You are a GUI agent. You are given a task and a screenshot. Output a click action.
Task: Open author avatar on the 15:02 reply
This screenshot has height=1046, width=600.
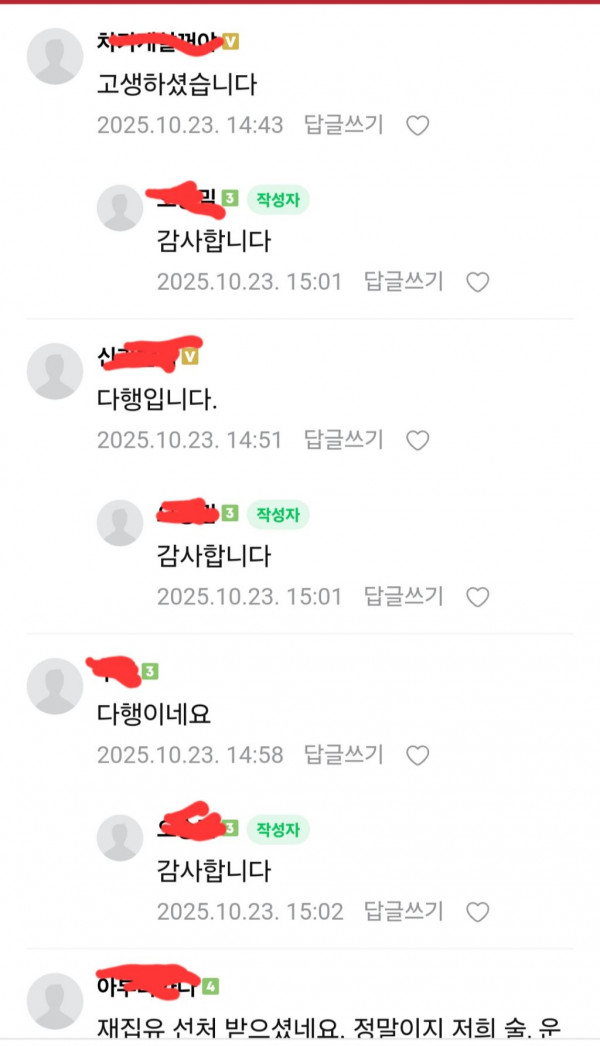[x=120, y=838]
